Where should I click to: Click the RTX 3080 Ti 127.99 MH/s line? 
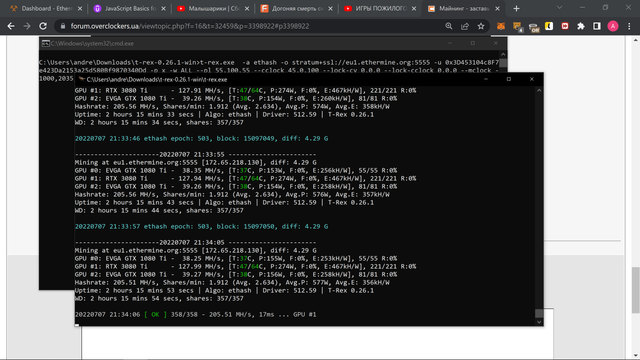tap(245, 266)
